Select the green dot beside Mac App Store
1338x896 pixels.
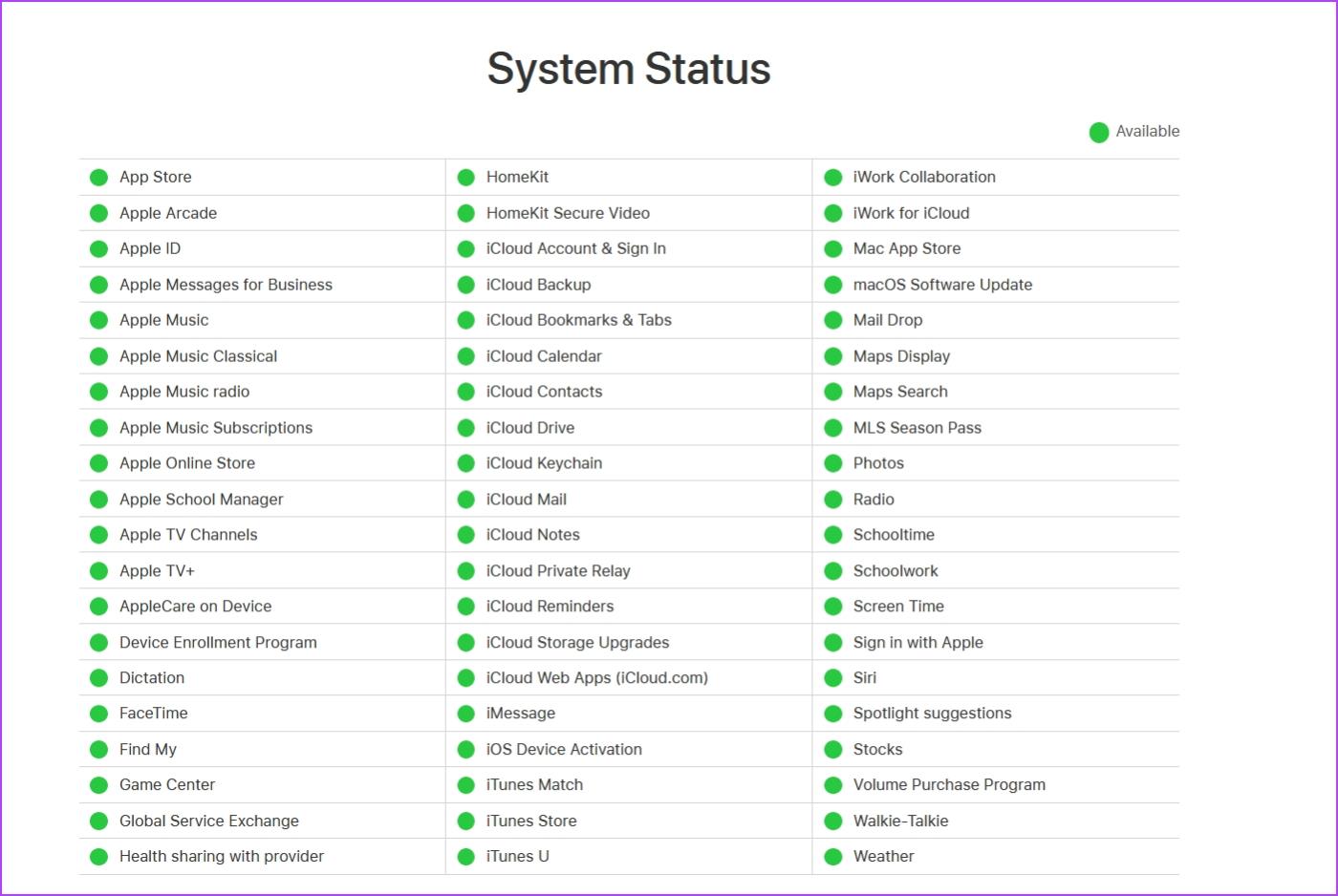[x=832, y=249]
